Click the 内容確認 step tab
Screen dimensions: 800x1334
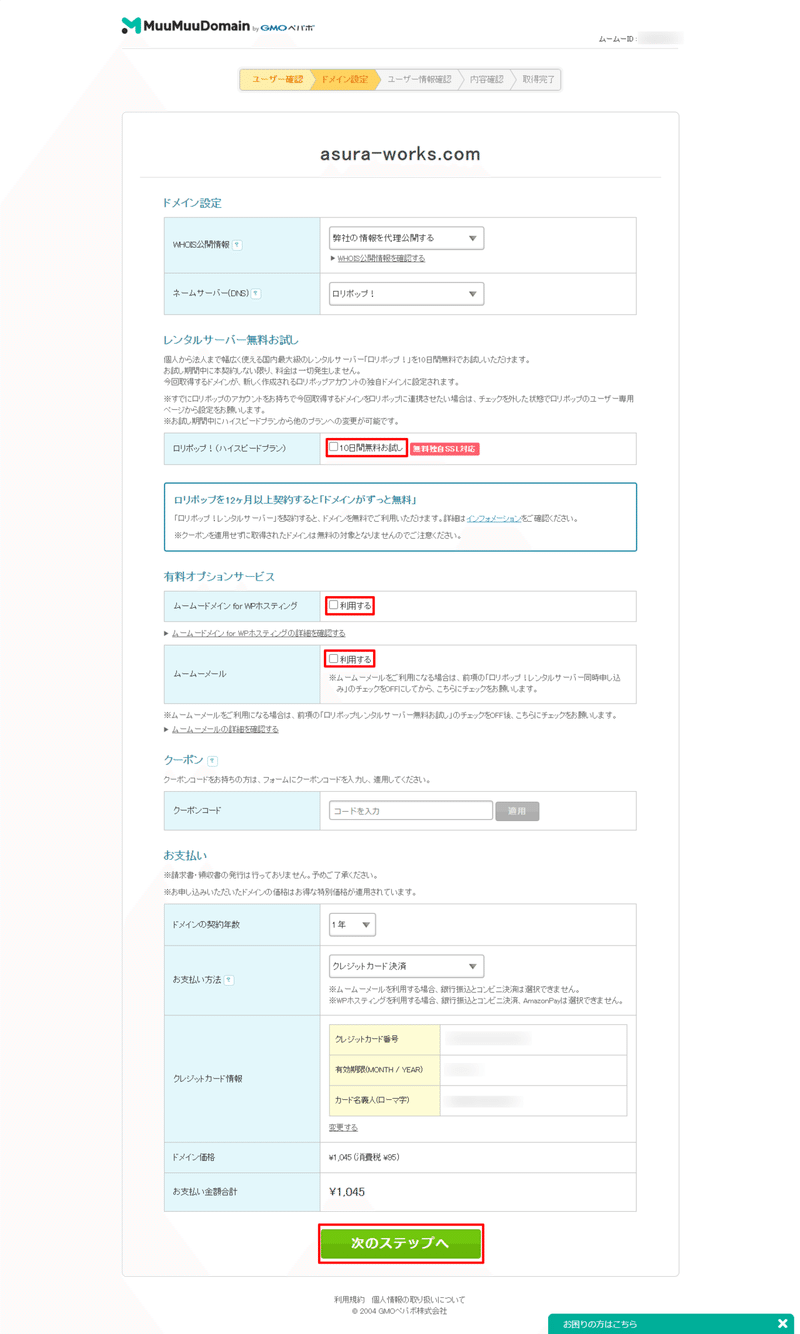coord(487,79)
